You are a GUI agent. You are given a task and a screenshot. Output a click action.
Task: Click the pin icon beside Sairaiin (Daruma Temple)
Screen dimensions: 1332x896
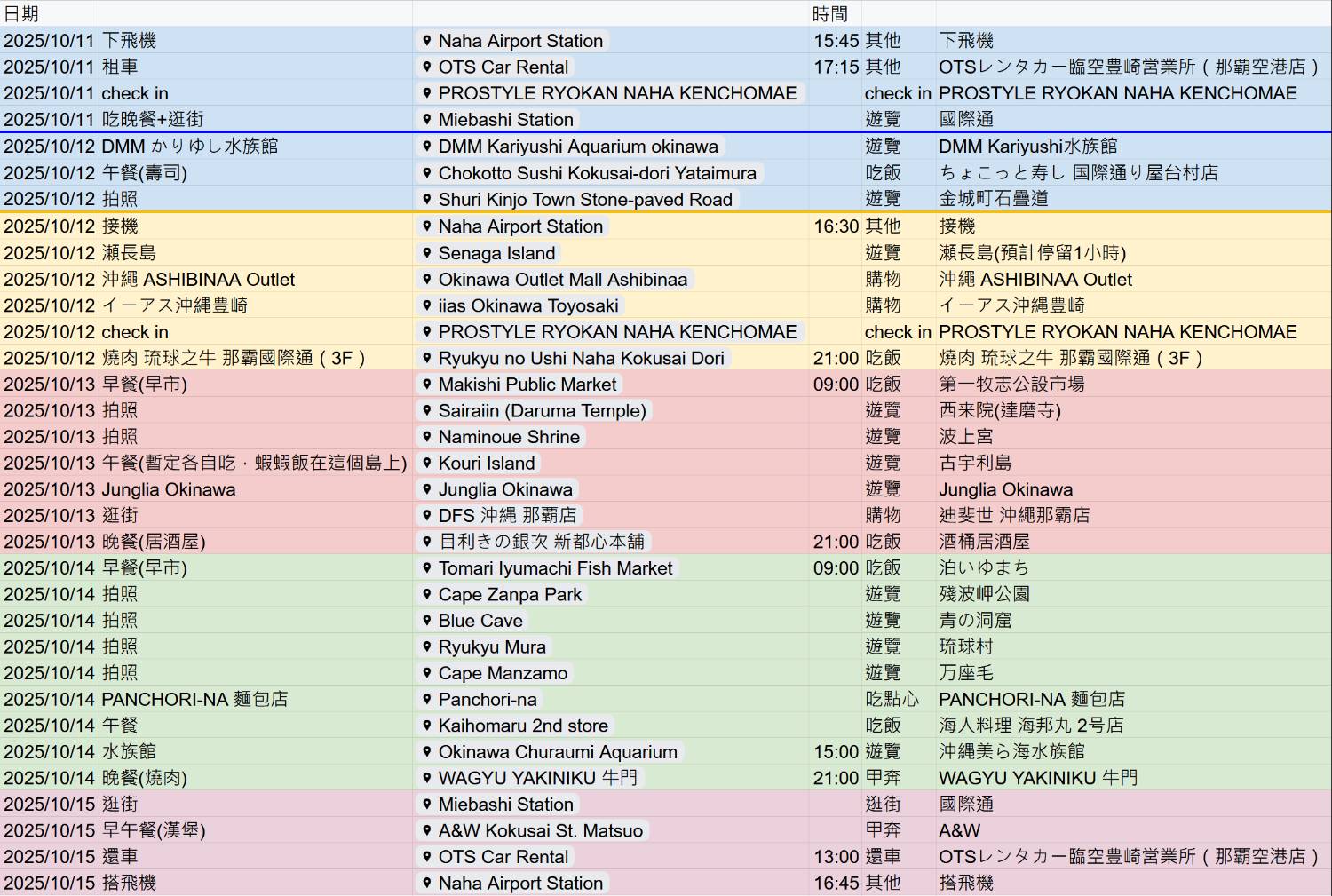coord(427,410)
